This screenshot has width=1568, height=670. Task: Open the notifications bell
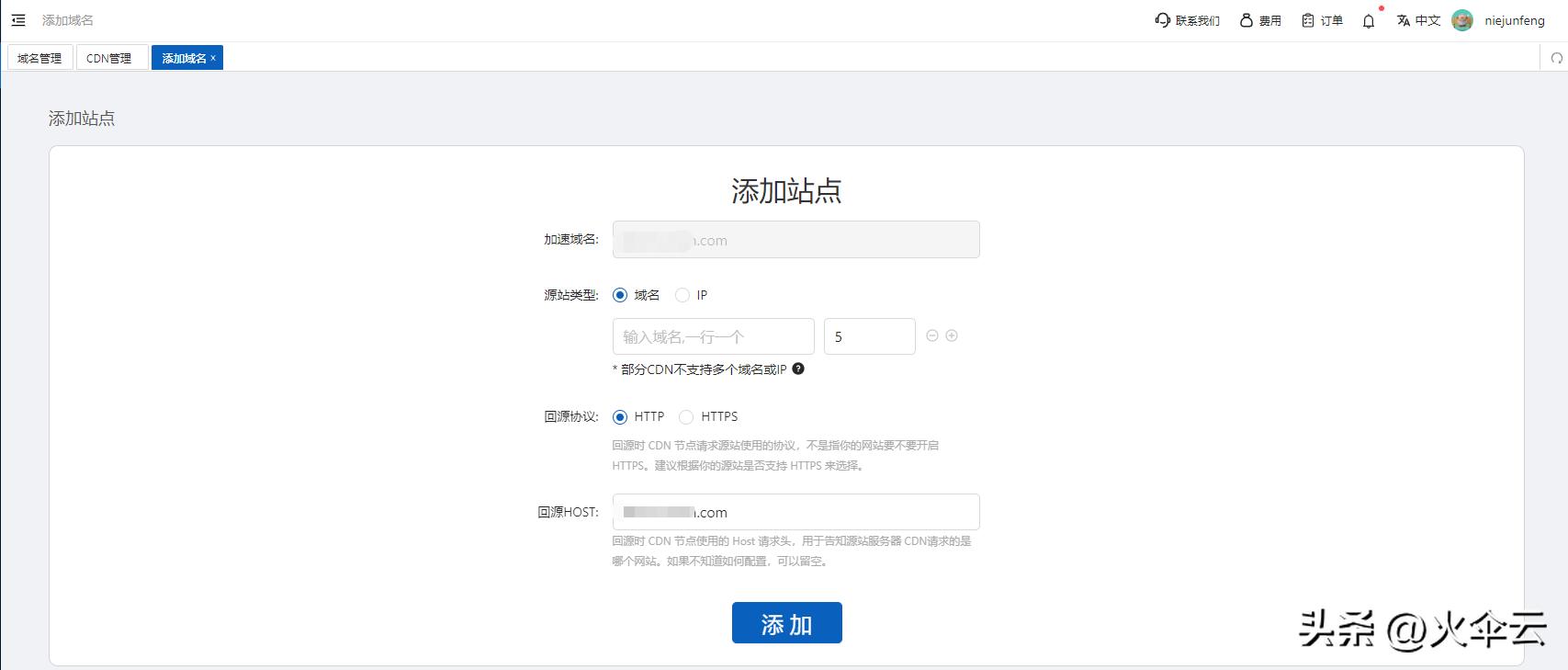tap(1369, 21)
